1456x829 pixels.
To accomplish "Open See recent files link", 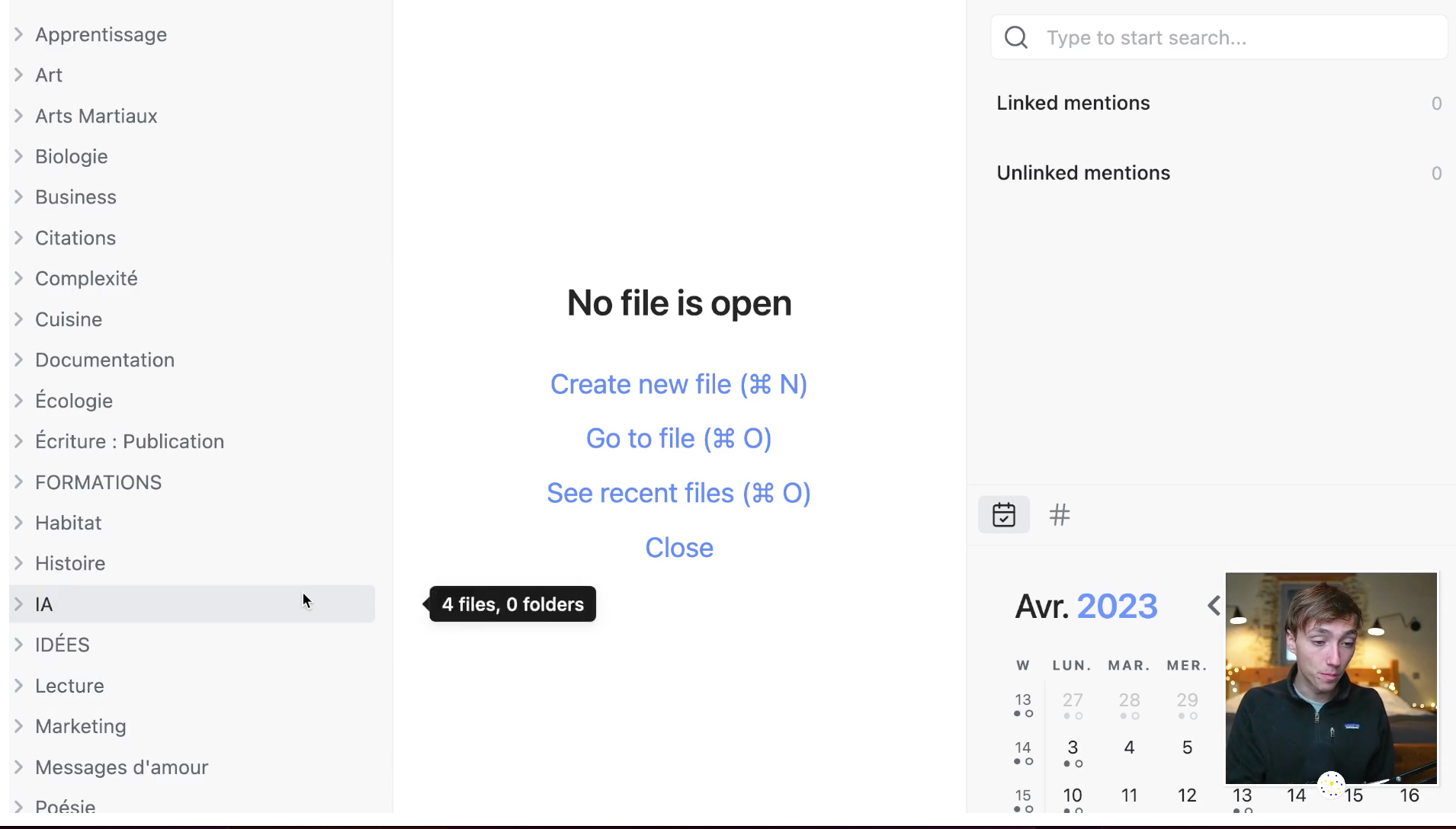I will pos(678,493).
